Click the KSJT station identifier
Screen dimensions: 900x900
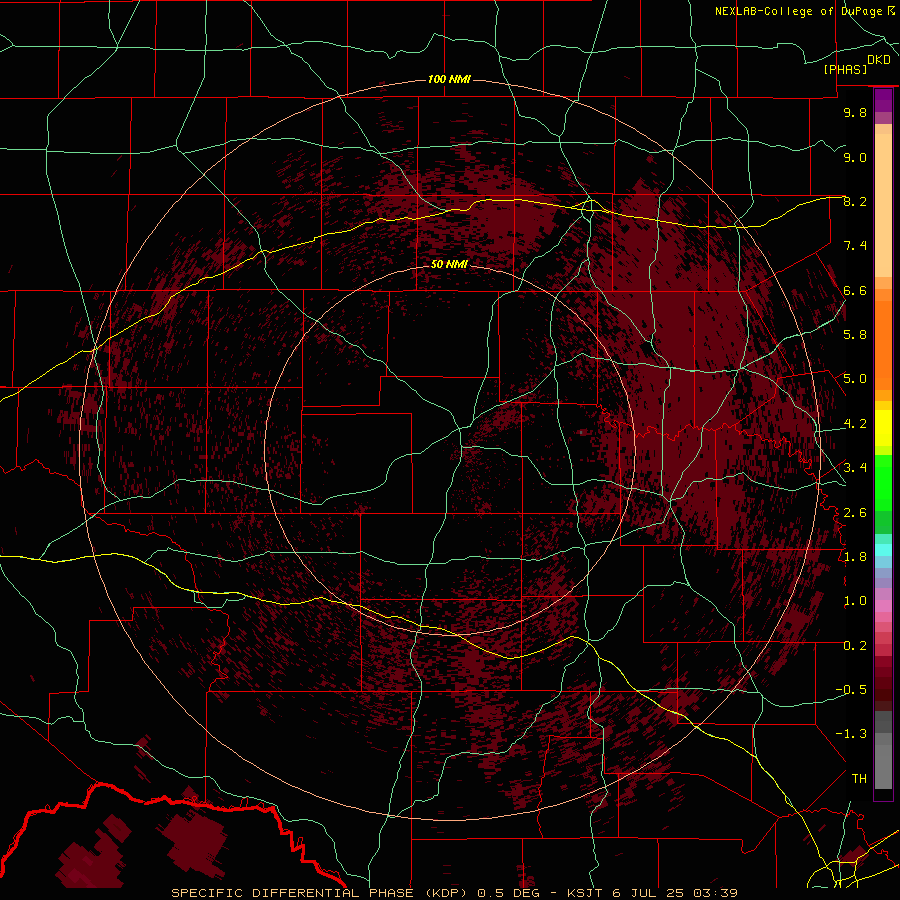586,893
